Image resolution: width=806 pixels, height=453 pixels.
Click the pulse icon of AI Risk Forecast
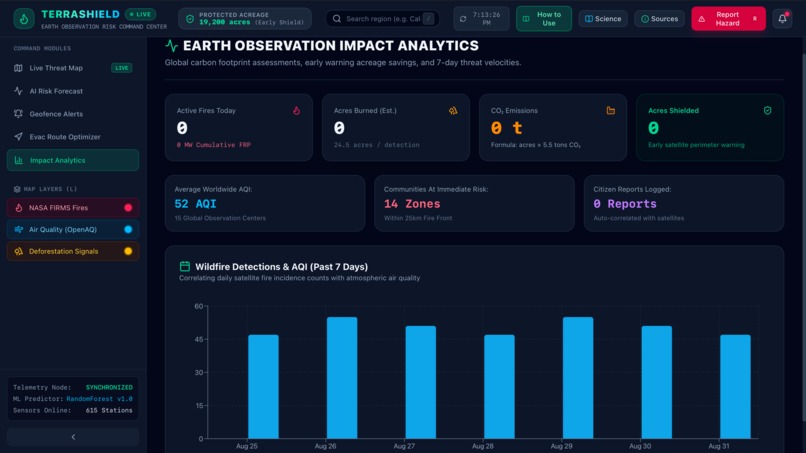[19, 91]
